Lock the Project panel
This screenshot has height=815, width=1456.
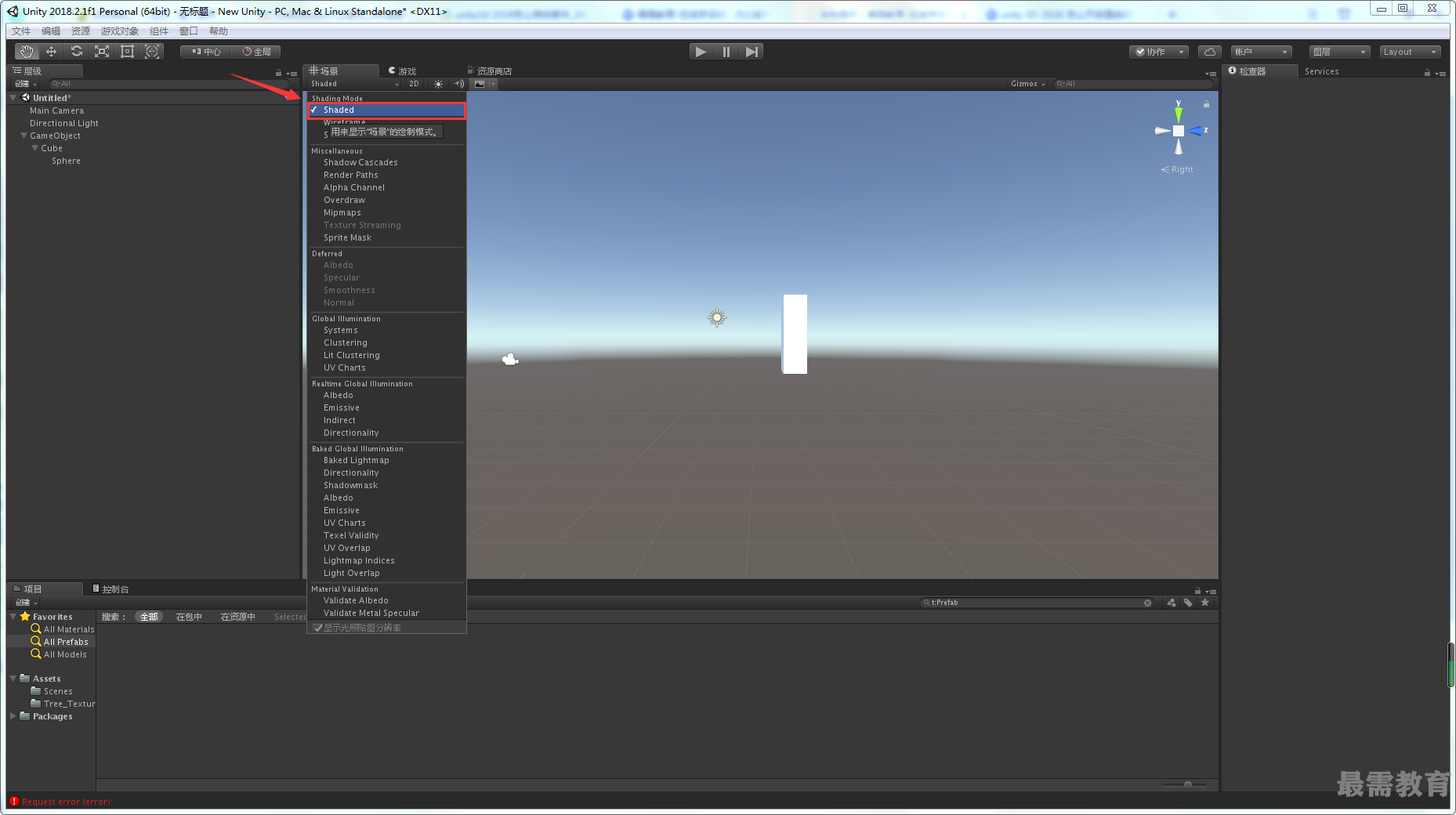[1197, 591]
